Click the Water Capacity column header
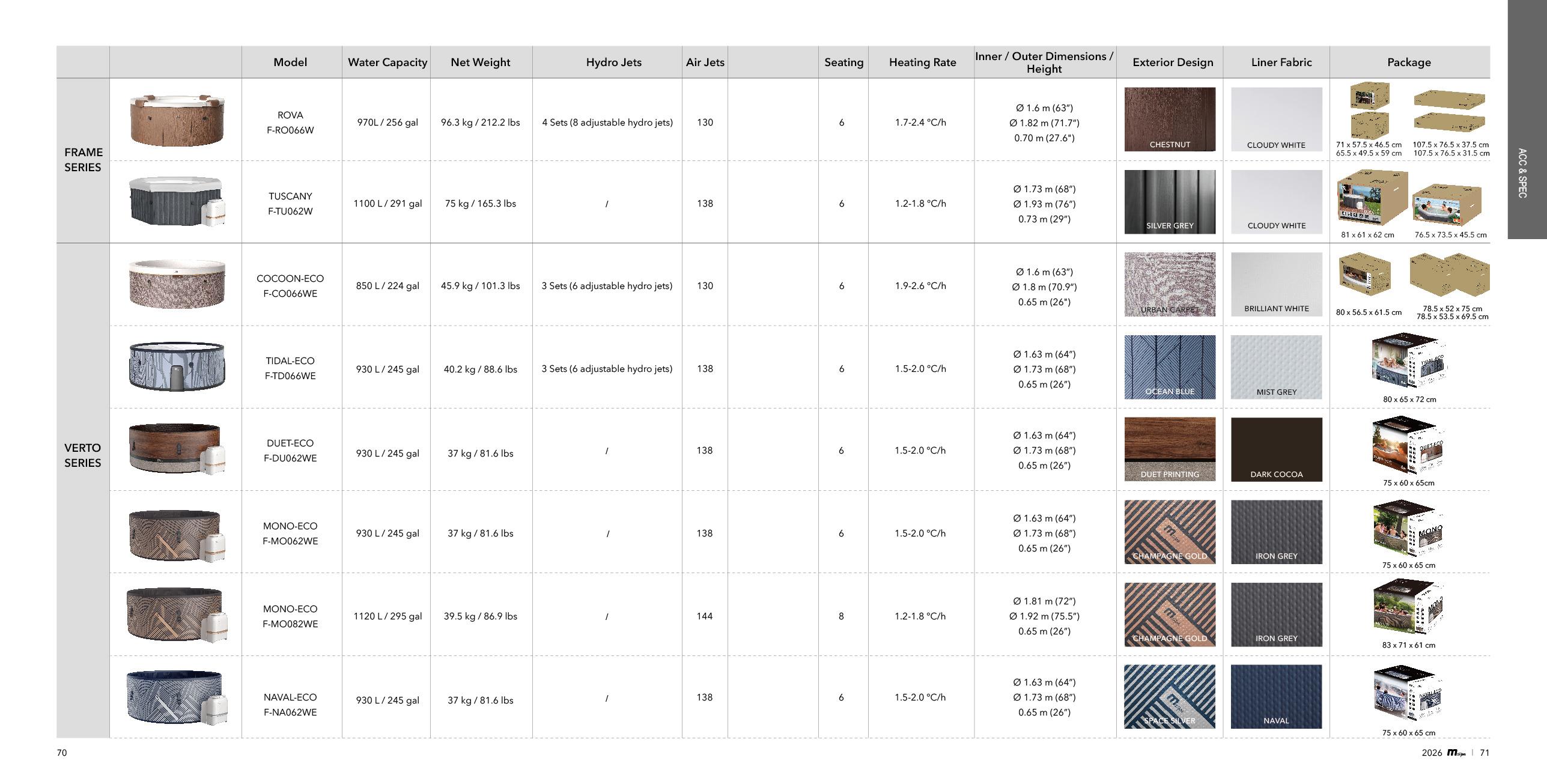This screenshot has height=784, width=1547. pos(387,62)
